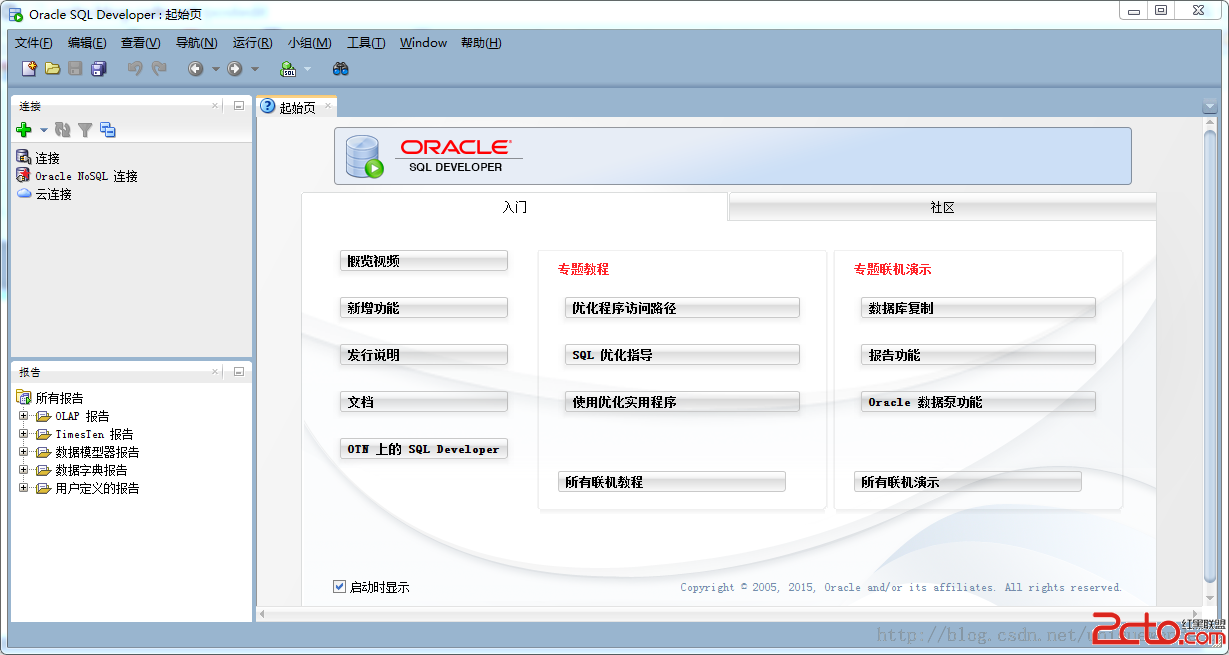
Task: Click the 所有联机演示 button
Action: tap(968, 482)
